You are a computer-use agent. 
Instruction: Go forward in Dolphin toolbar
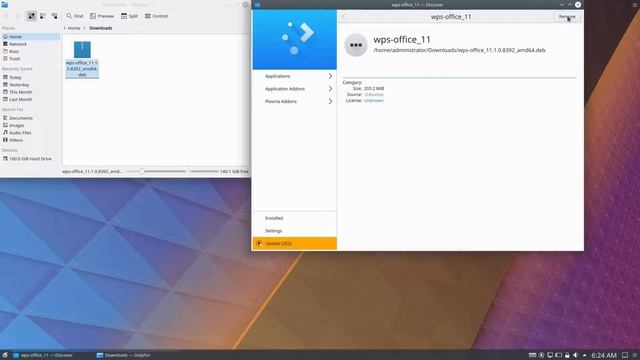pyautogui.click(x=18, y=16)
